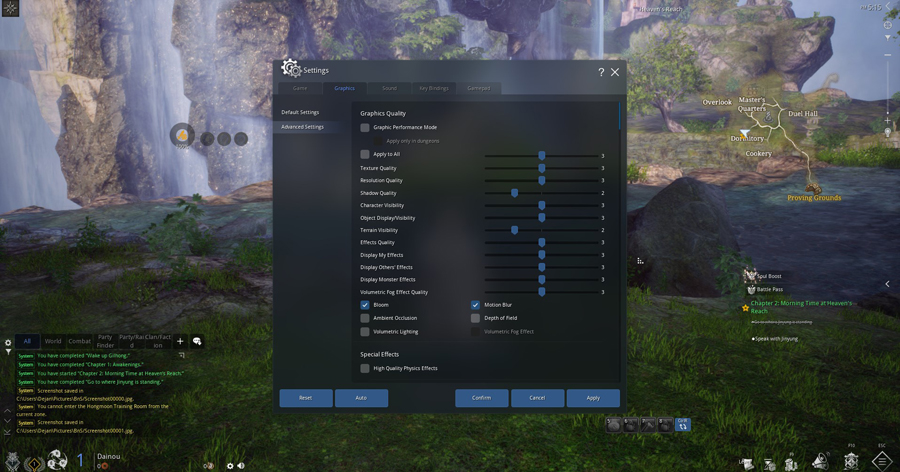Open chat settings gear icon
The height and width of the screenshot is (472, 900).
[x=8, y=343]
